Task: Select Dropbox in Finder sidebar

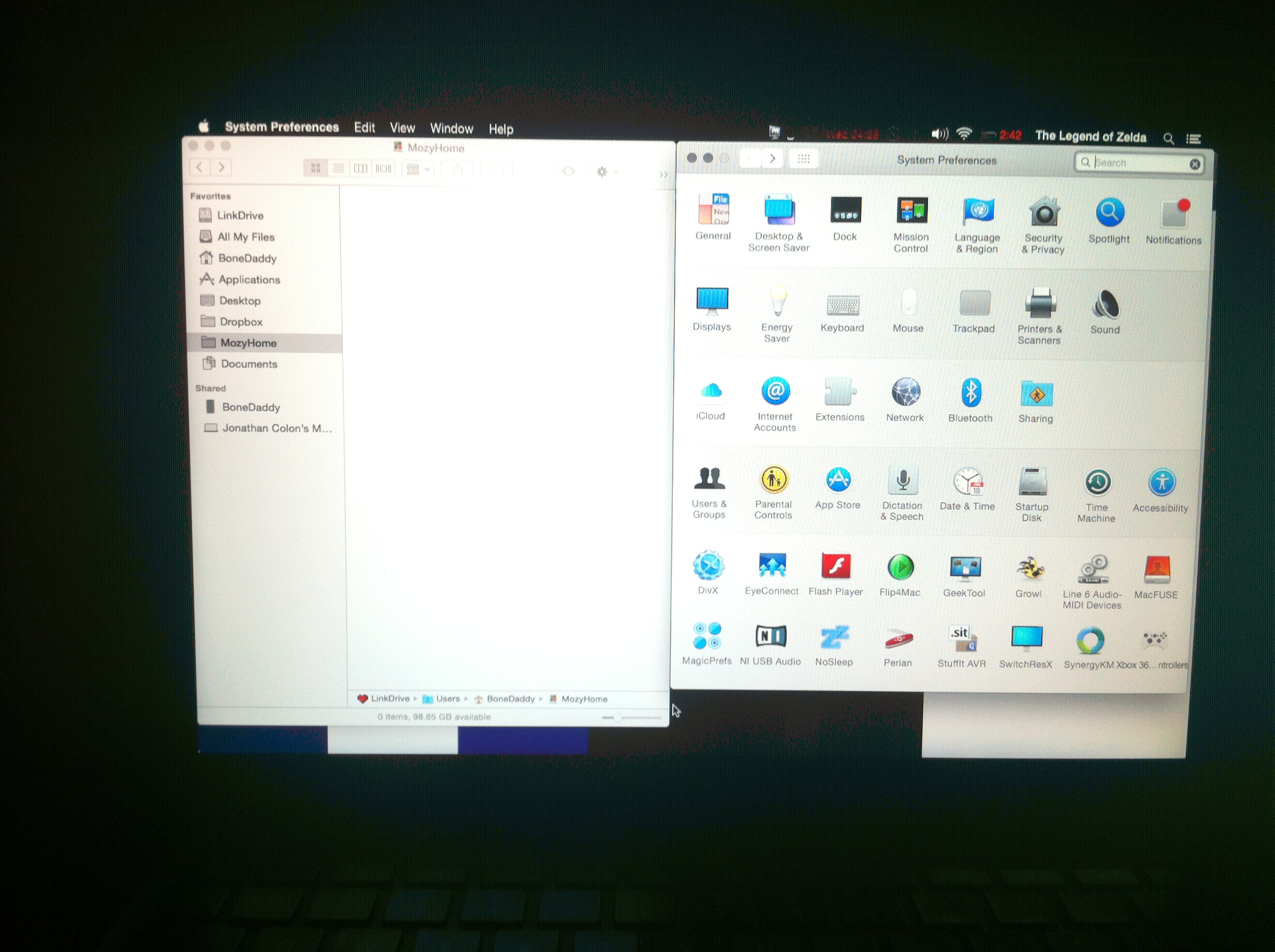Action: click(241, 322)
